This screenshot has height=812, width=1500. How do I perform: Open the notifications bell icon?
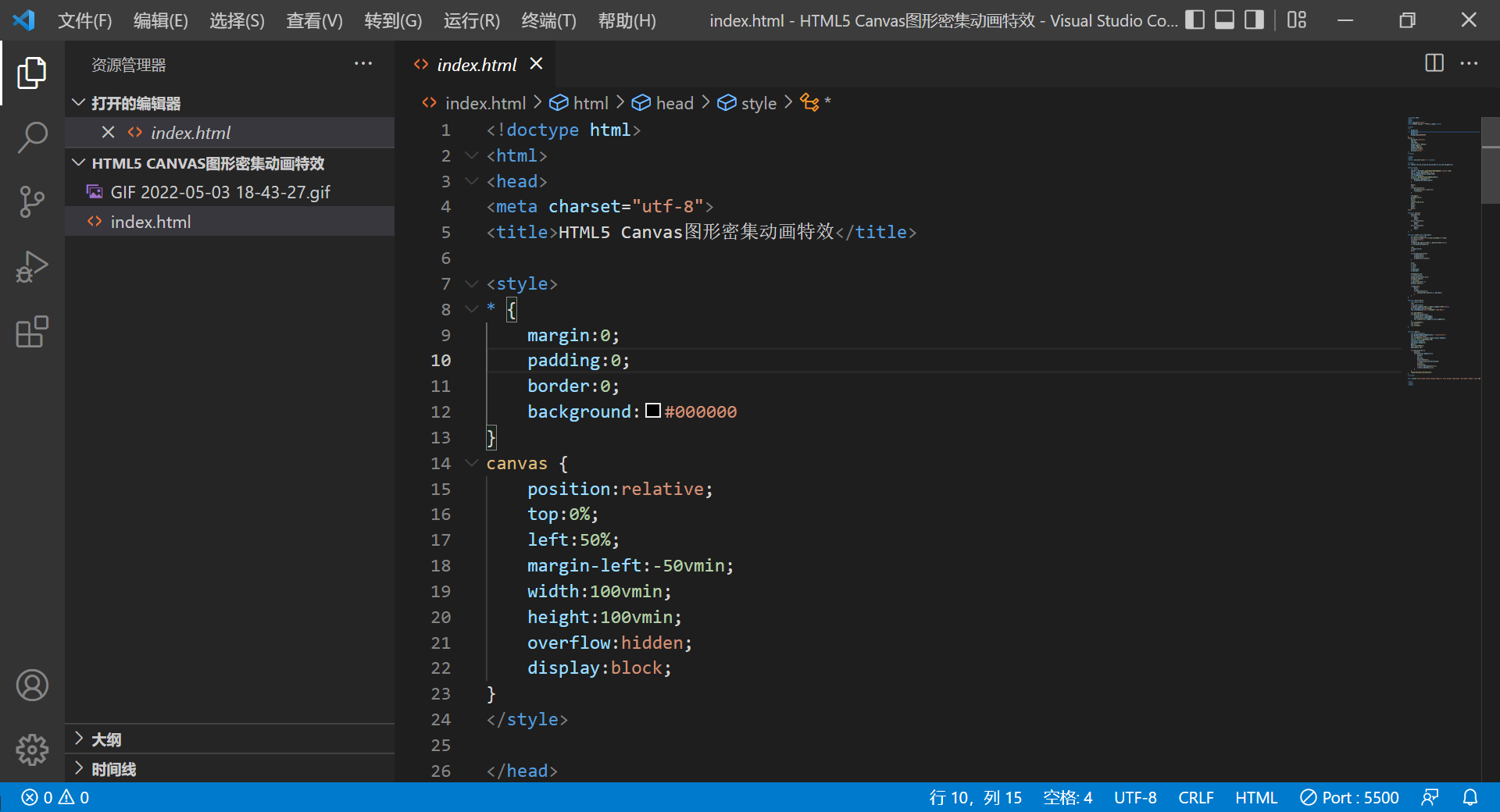1470,797
